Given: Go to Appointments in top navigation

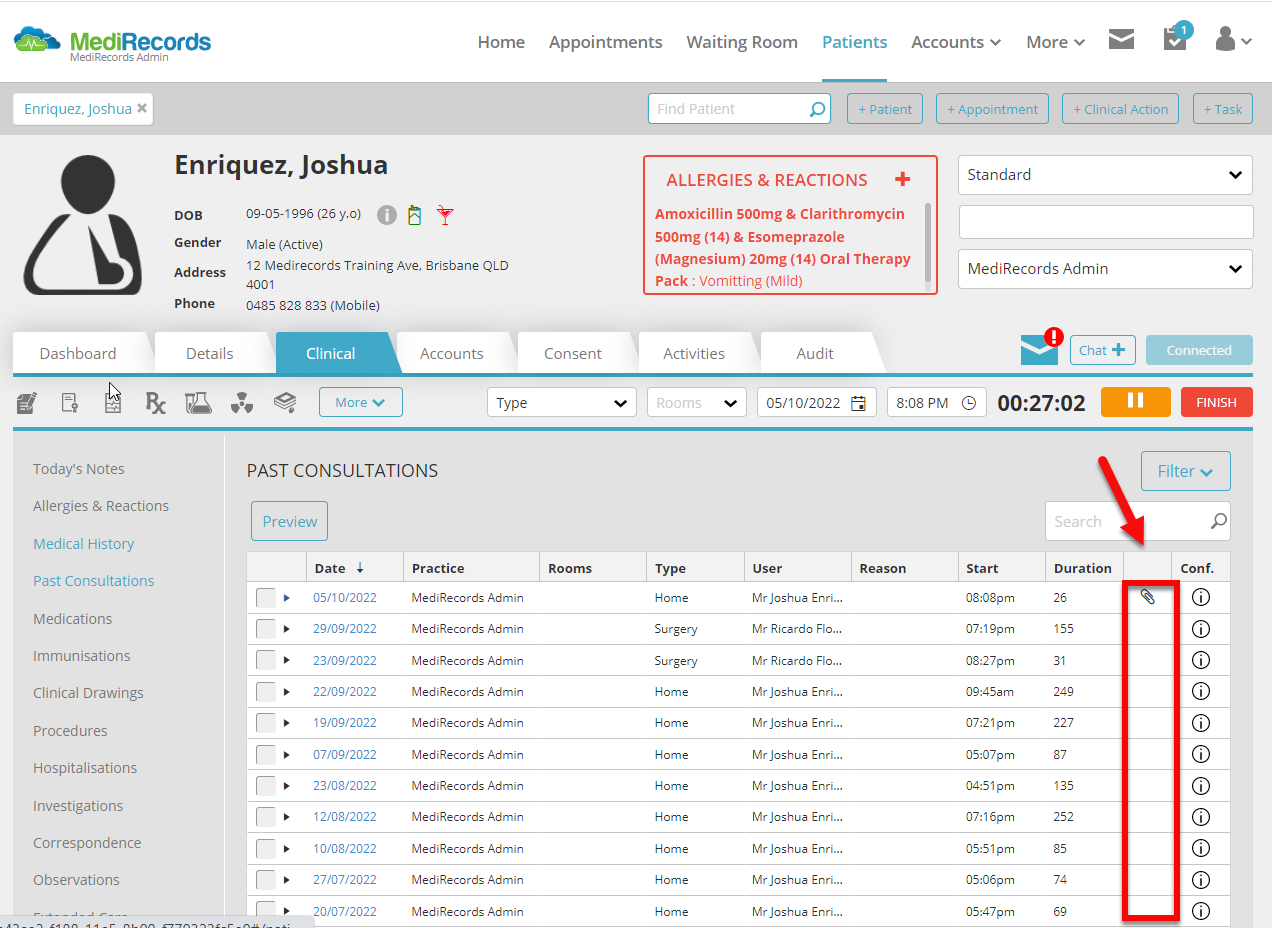Looking at the screenshot, I should click(606, 42).
